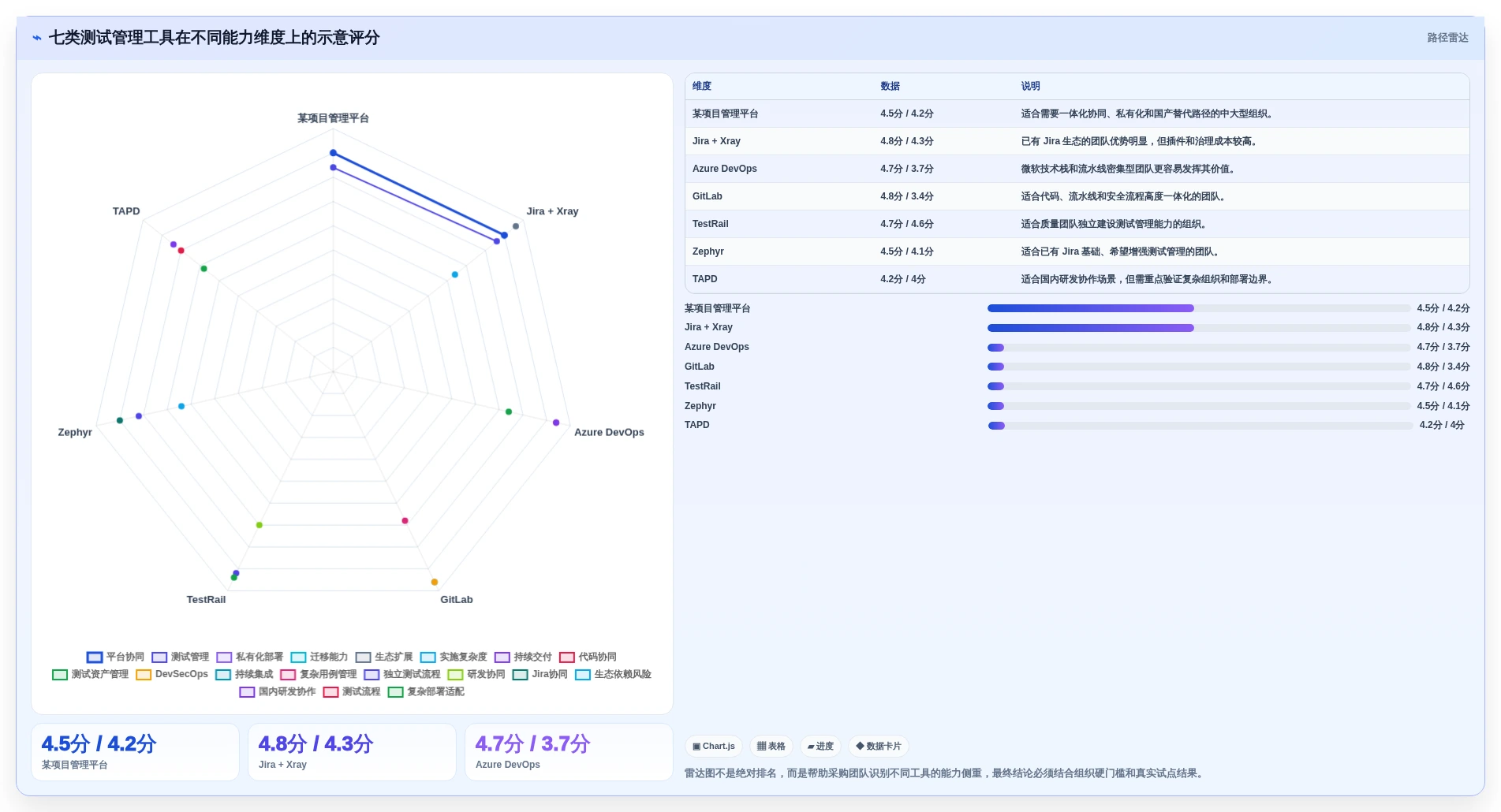Click the 4.7分 / 4.6分 table cell
The image size is (1501, 812).
tap(906, 224)
